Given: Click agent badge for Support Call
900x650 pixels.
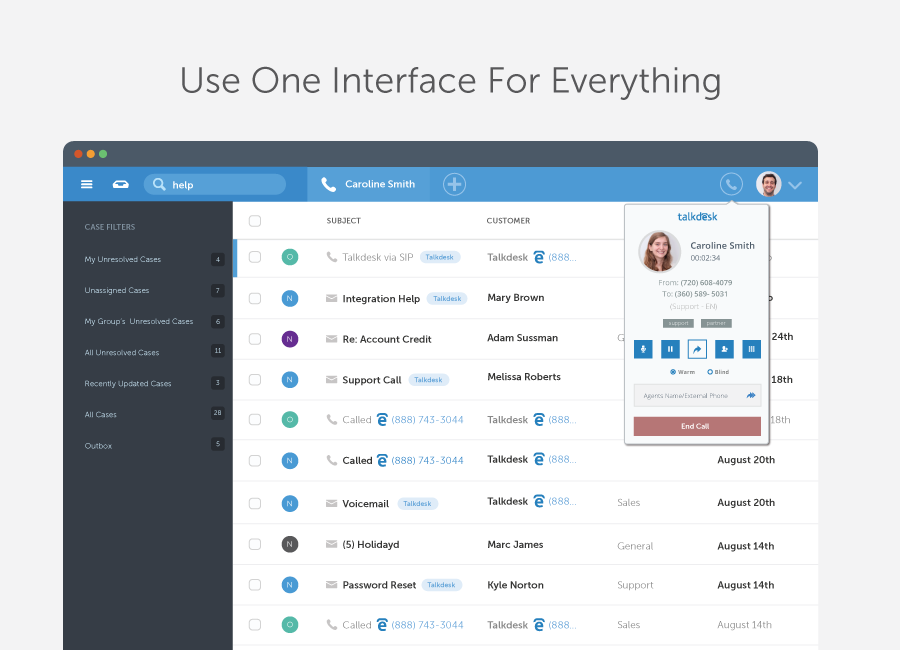Looking at the screenshot, I should point(290,380).
